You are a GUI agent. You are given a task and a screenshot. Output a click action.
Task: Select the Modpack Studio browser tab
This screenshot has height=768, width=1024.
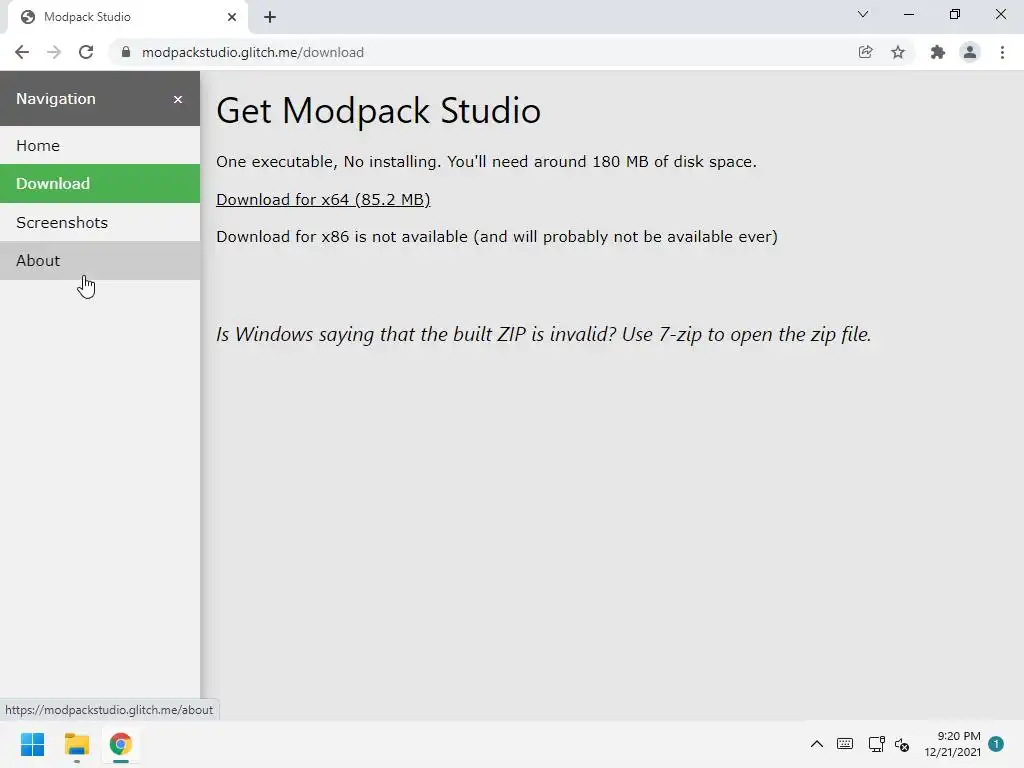pos(127,17)
